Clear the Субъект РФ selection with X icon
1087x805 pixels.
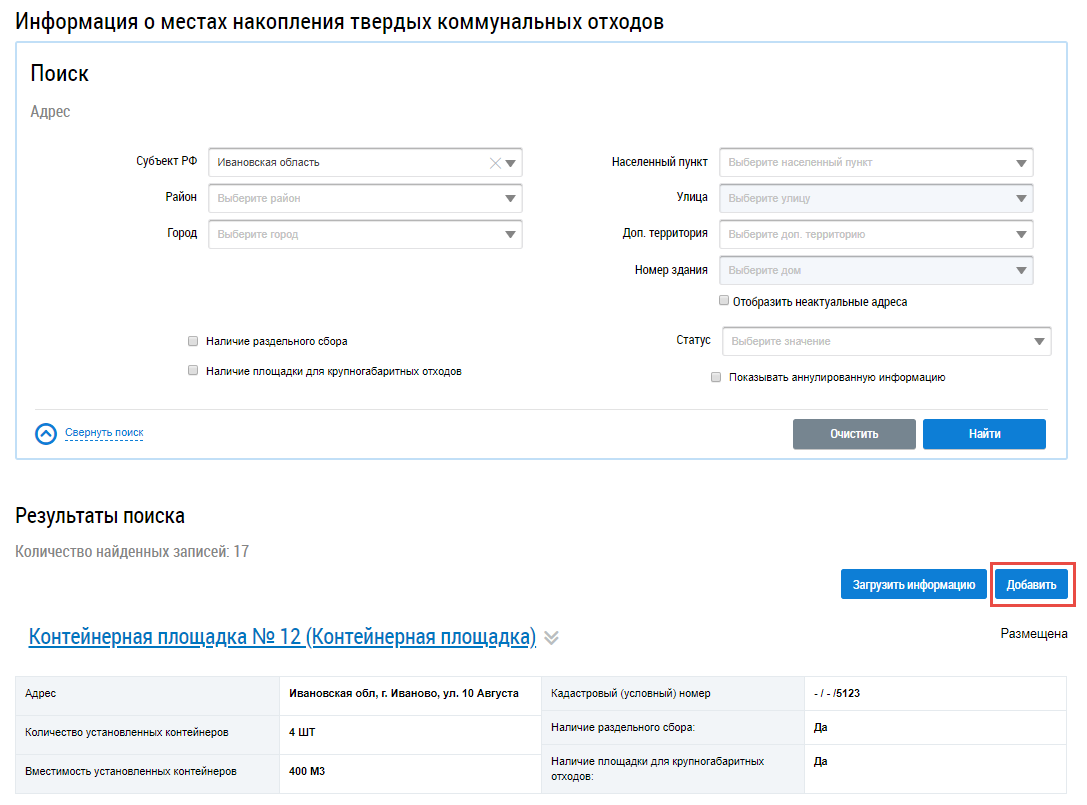(x=495, y=163)
